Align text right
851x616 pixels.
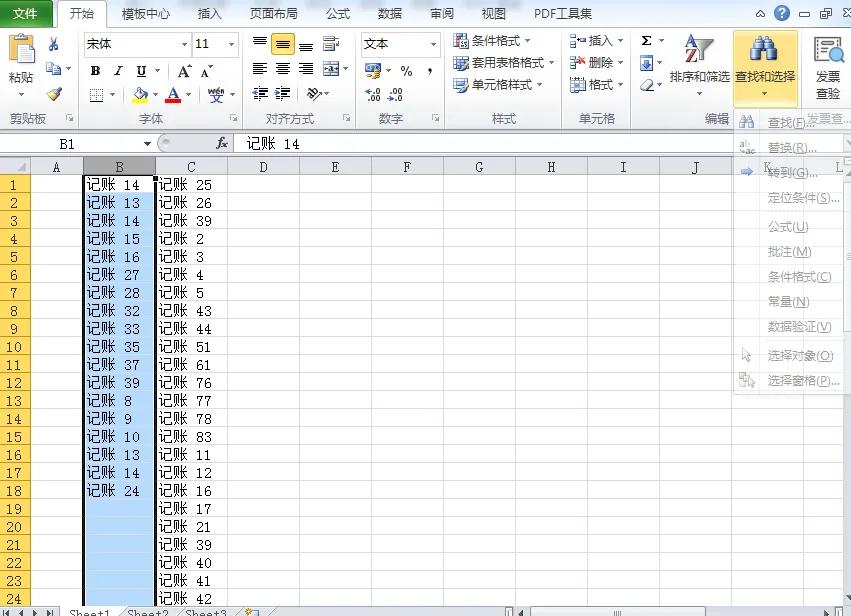coord(306,68)
